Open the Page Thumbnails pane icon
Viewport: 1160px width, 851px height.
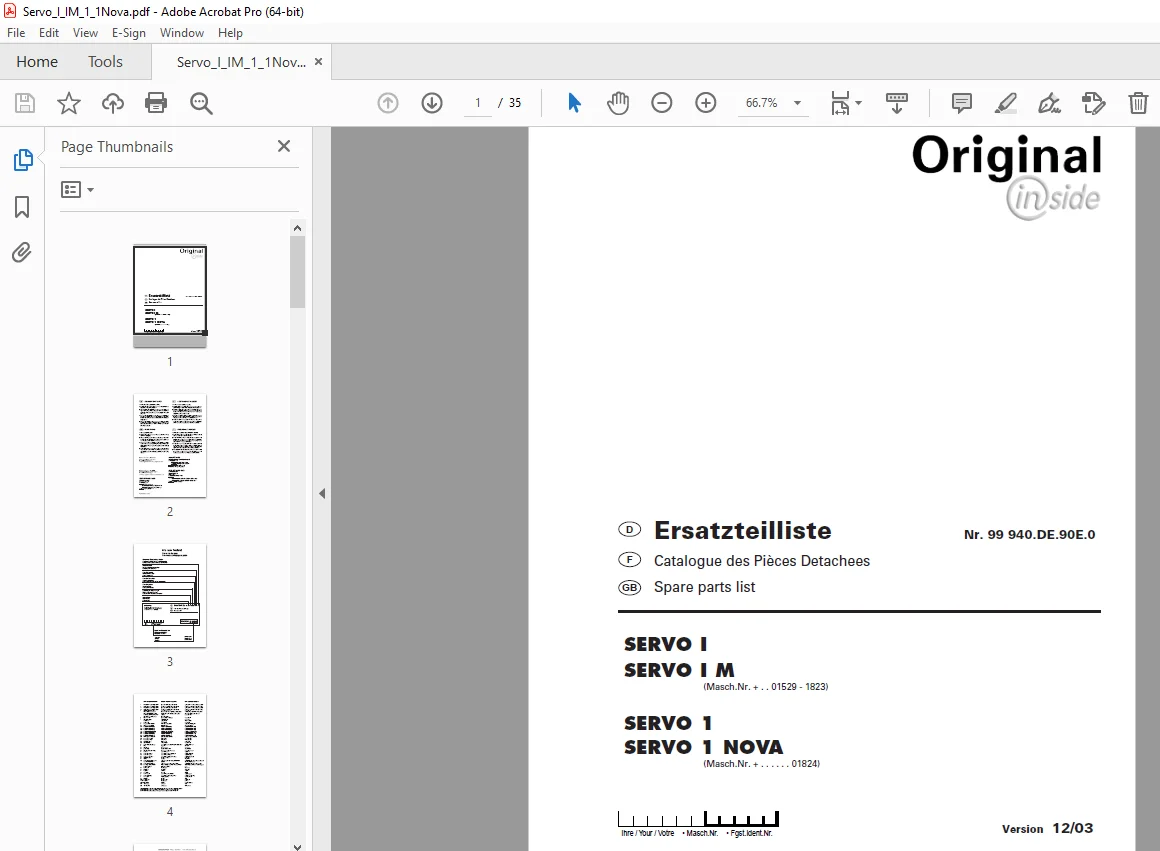pyautogui.click(x=23, y=159)
